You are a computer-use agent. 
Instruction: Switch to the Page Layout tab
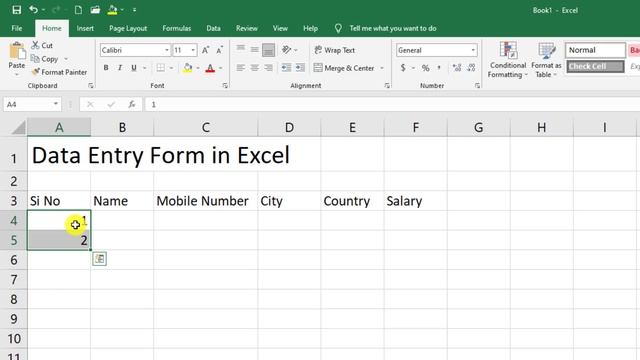pos(128,28)
